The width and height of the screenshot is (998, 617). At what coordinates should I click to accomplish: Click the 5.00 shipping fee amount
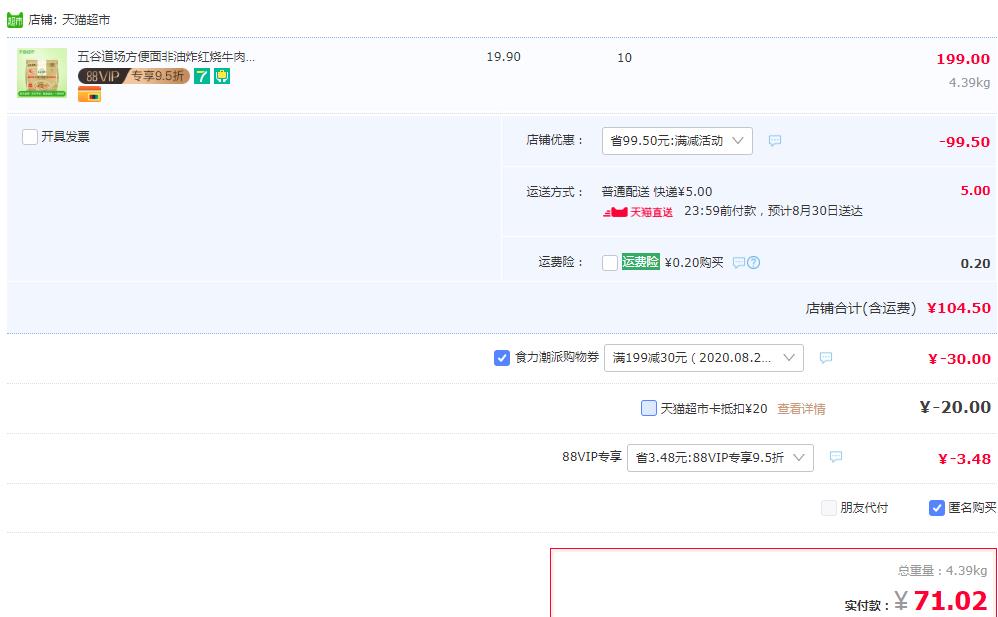(975, 191)
